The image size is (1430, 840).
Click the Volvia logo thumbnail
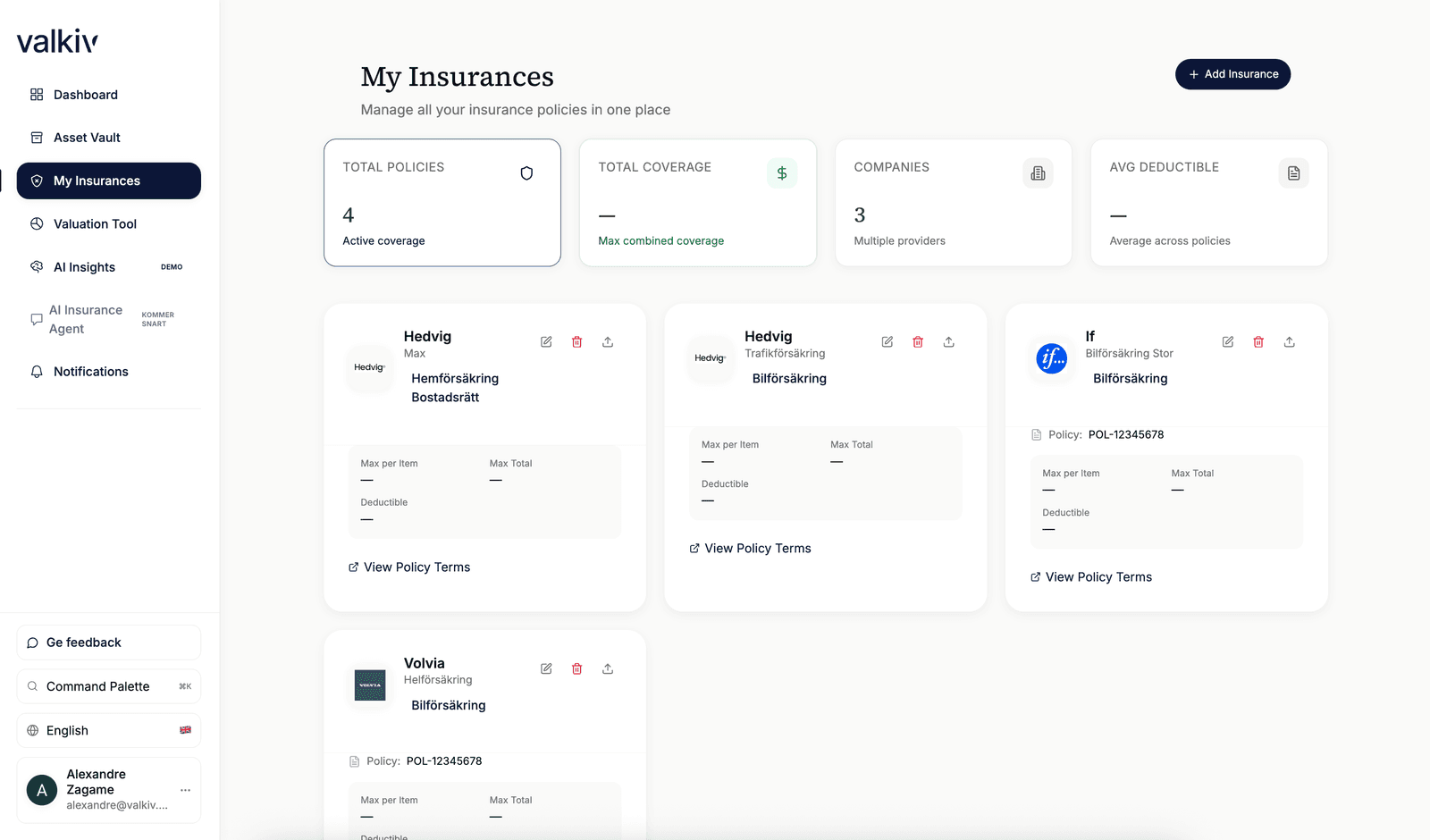coord(369,685)
